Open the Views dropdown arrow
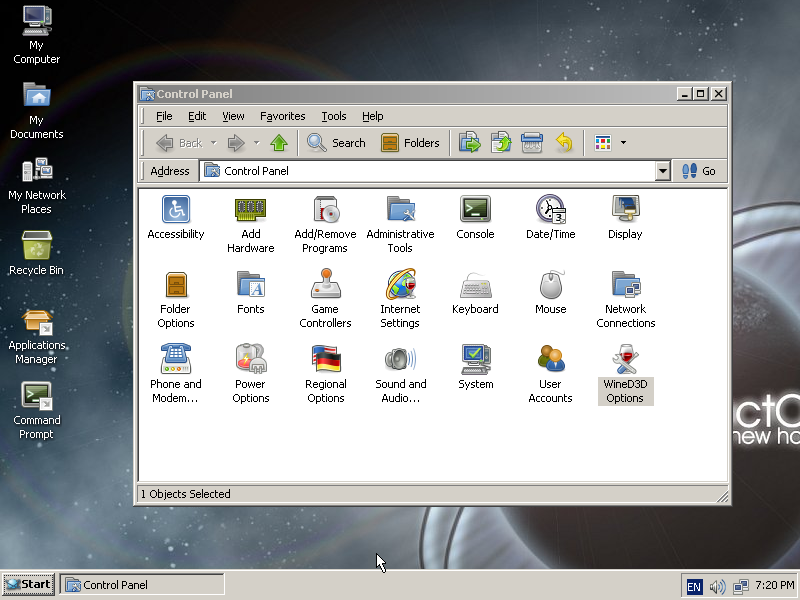The image size is (800, 600). (x=624, y=143)
